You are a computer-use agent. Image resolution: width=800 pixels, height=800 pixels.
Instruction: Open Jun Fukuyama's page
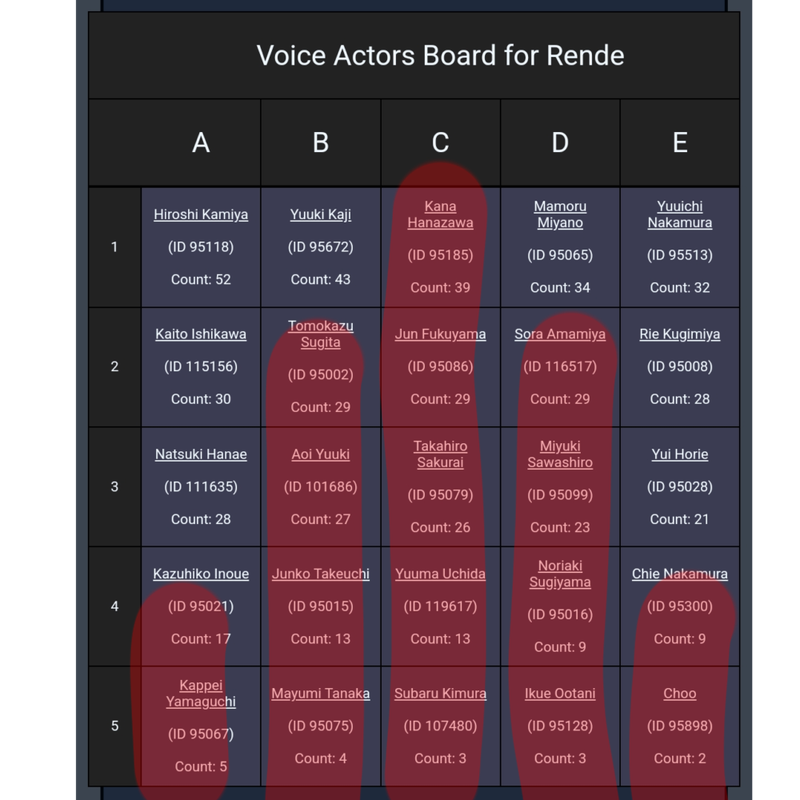click(440, 334)
